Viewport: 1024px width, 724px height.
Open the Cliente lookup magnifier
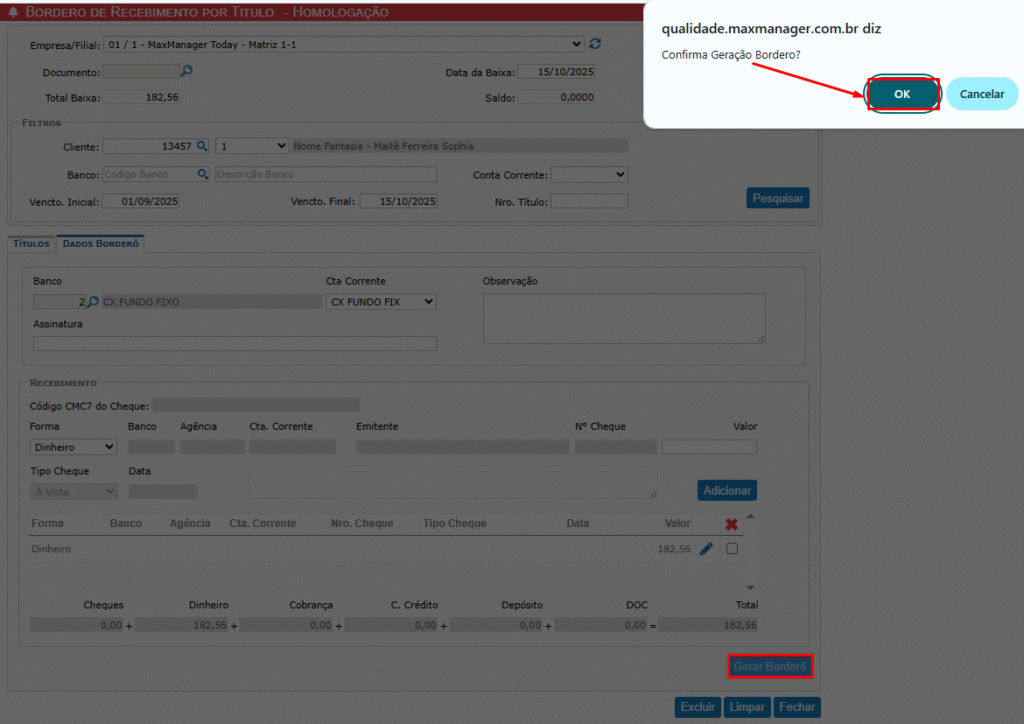(x=202, y=146)
